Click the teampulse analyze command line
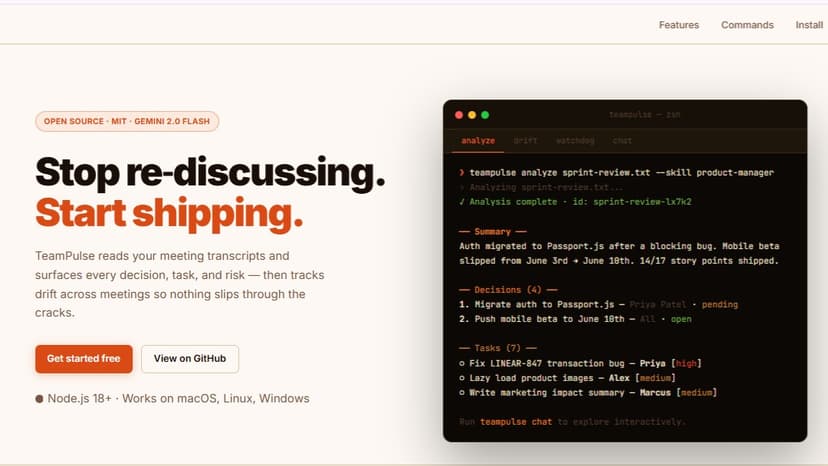 point(616,173)
